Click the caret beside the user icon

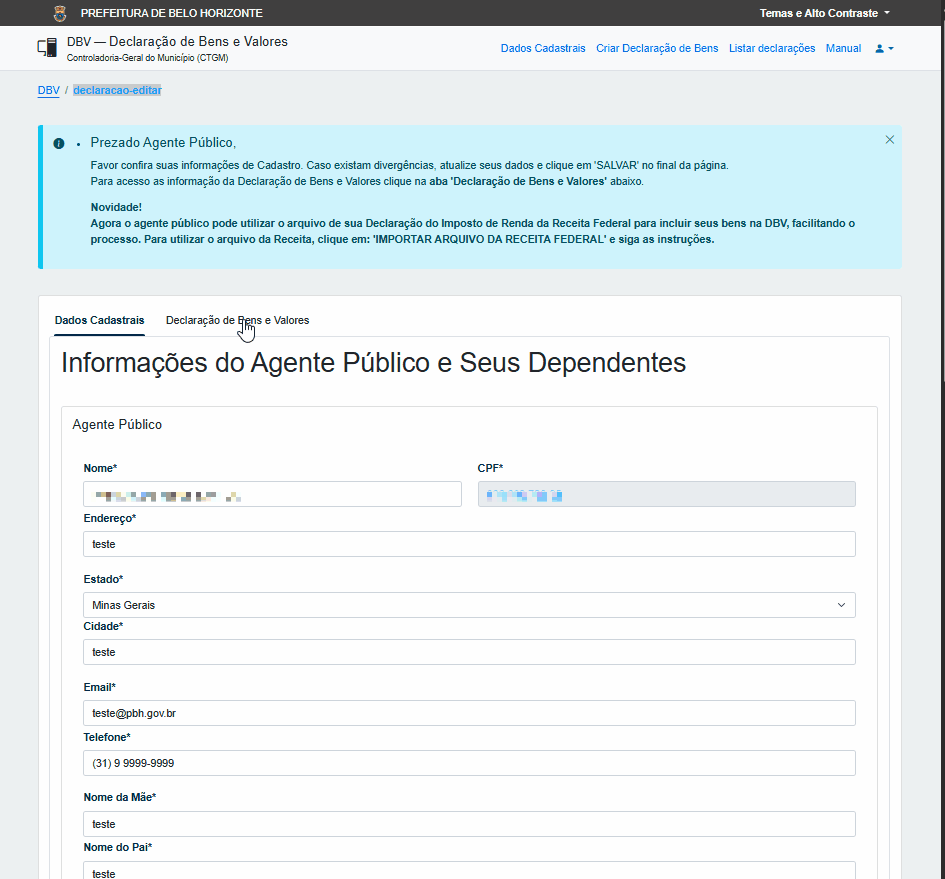tap(891, 49)
